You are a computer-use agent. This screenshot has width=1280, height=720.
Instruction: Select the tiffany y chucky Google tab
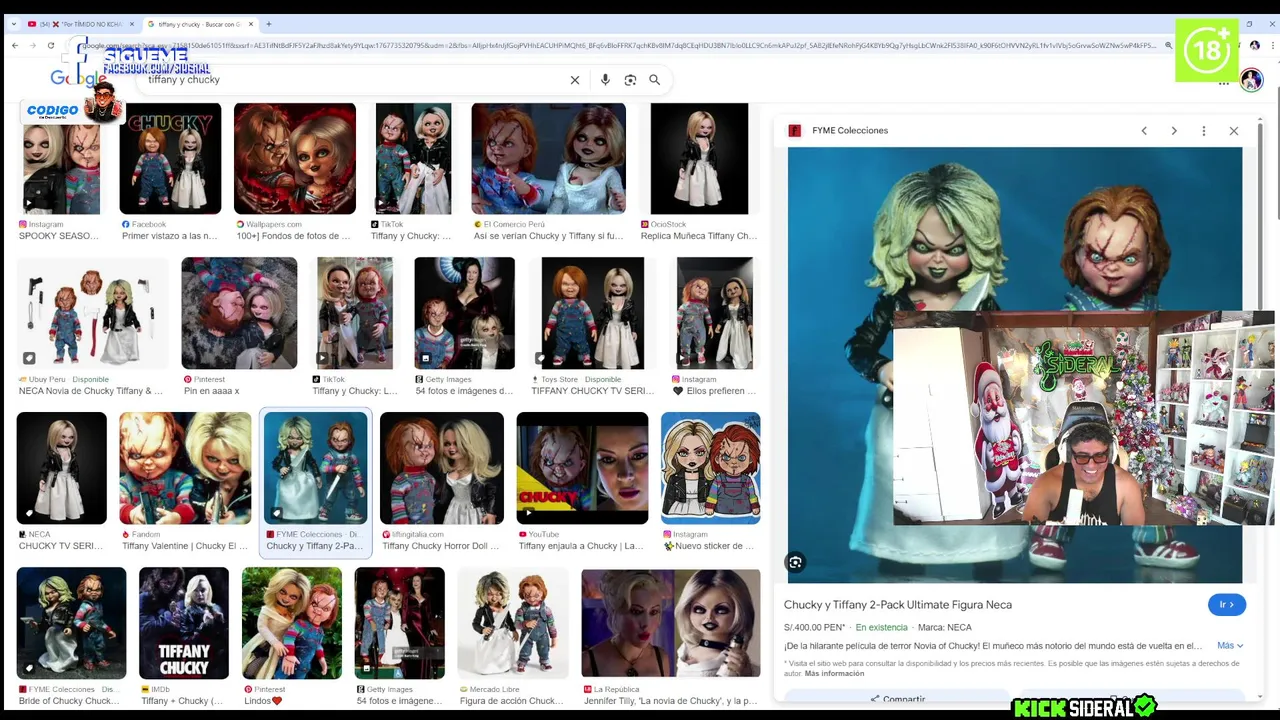199,24
